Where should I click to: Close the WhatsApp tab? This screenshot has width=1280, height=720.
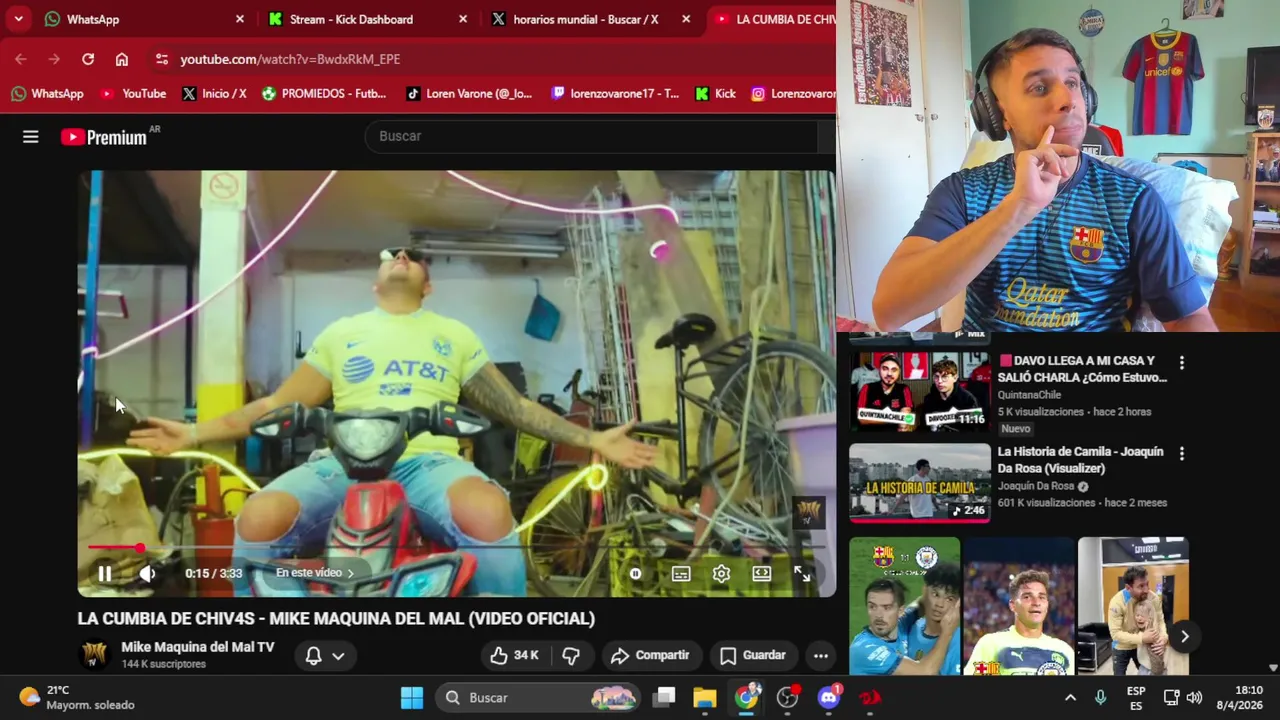[240, 19]
